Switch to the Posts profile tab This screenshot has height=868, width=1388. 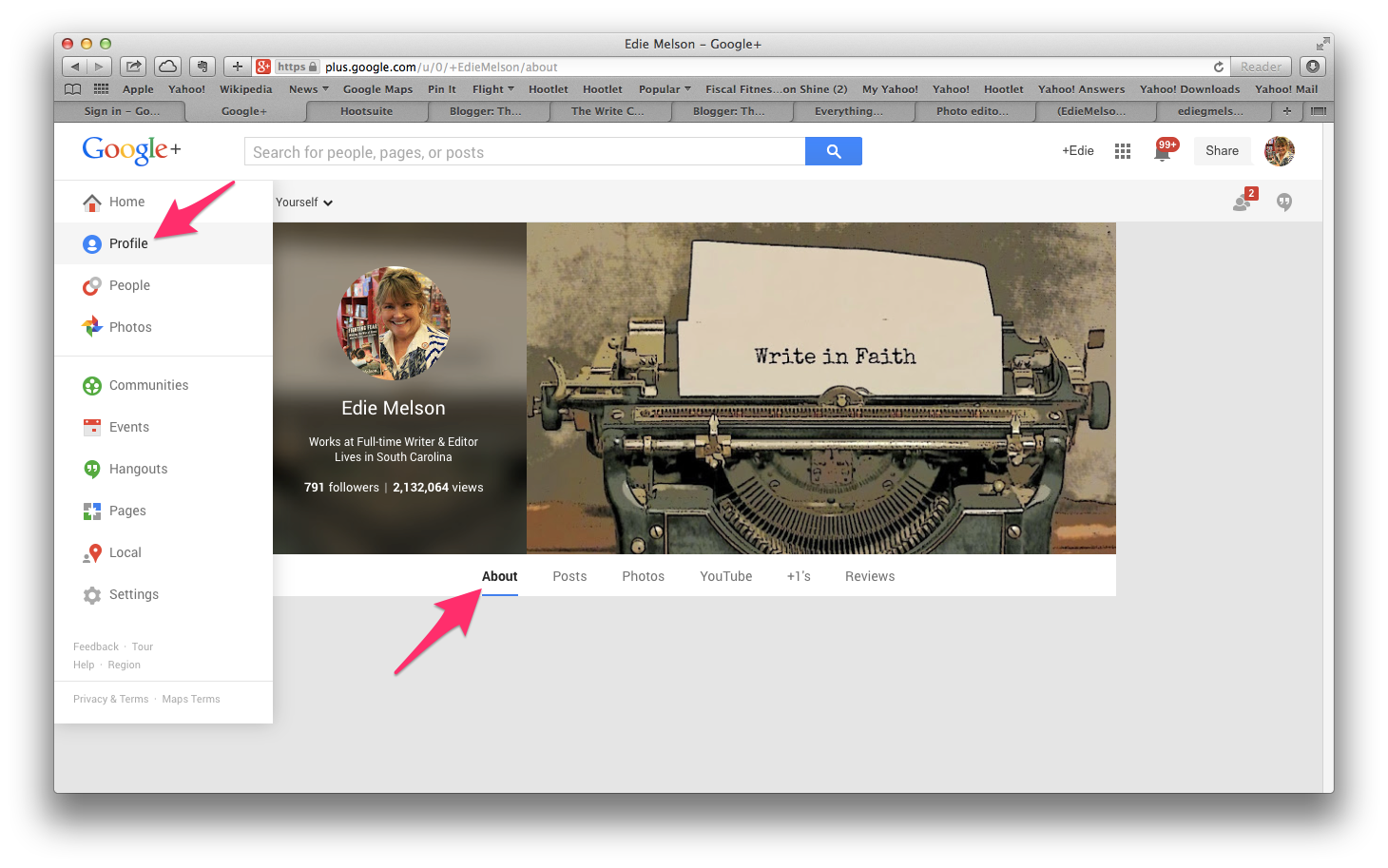[569, 576]
